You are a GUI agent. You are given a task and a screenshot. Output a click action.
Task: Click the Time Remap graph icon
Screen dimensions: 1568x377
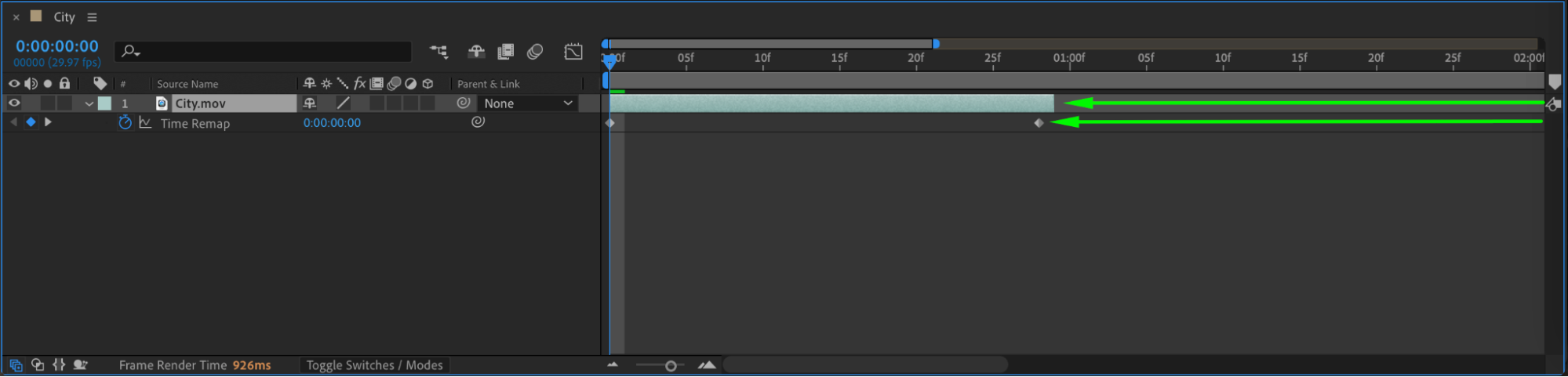pyautogui.click(x=145, y=122)
